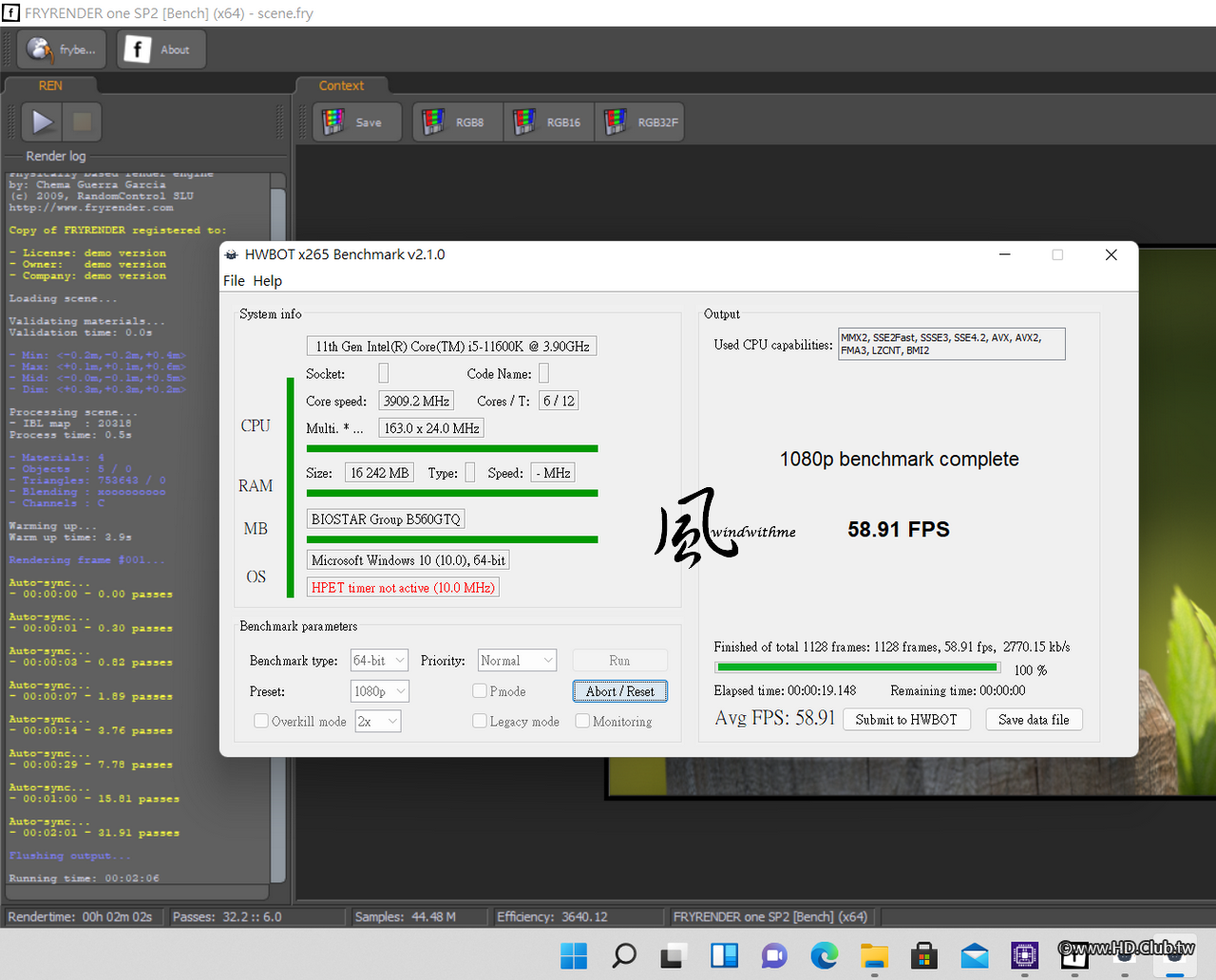Start rendering with the play button
The image size is (1216, 980).
[42, 122]
